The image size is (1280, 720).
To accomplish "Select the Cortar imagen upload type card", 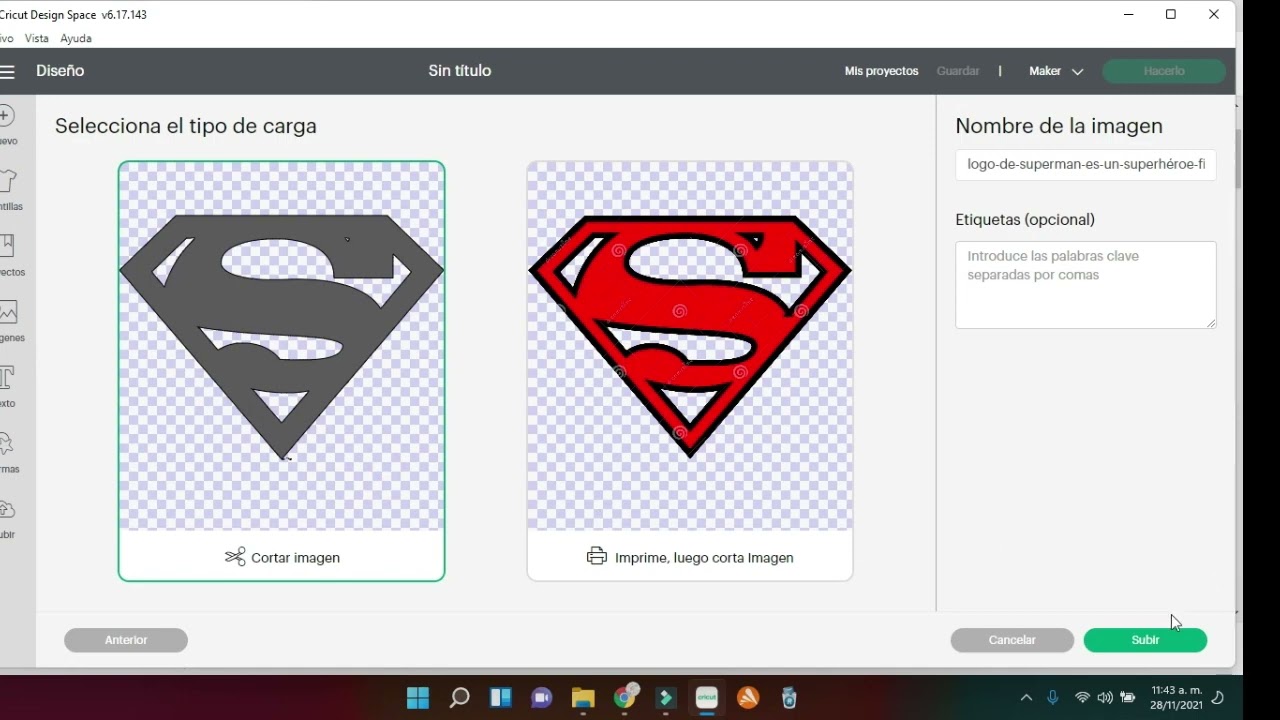I will tap(281, 371).
